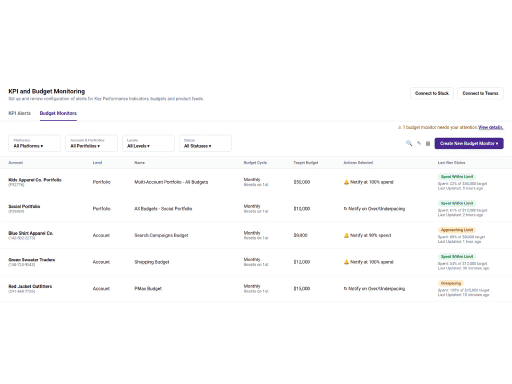
Task: Open PMax Budget monitor name
Action: pyautogui.click(x=148, y=289)
